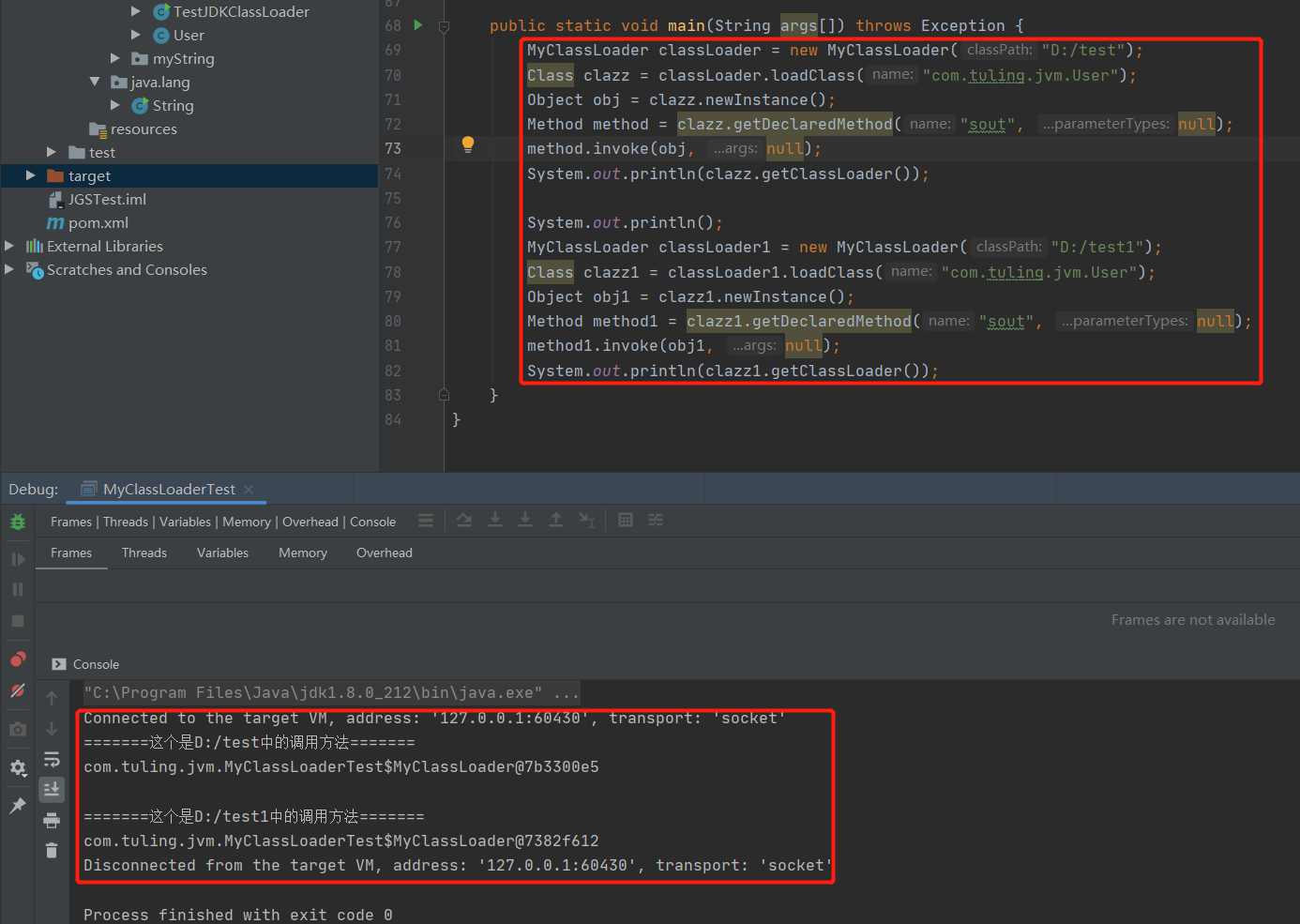Expand the test folder arrow

52,152
